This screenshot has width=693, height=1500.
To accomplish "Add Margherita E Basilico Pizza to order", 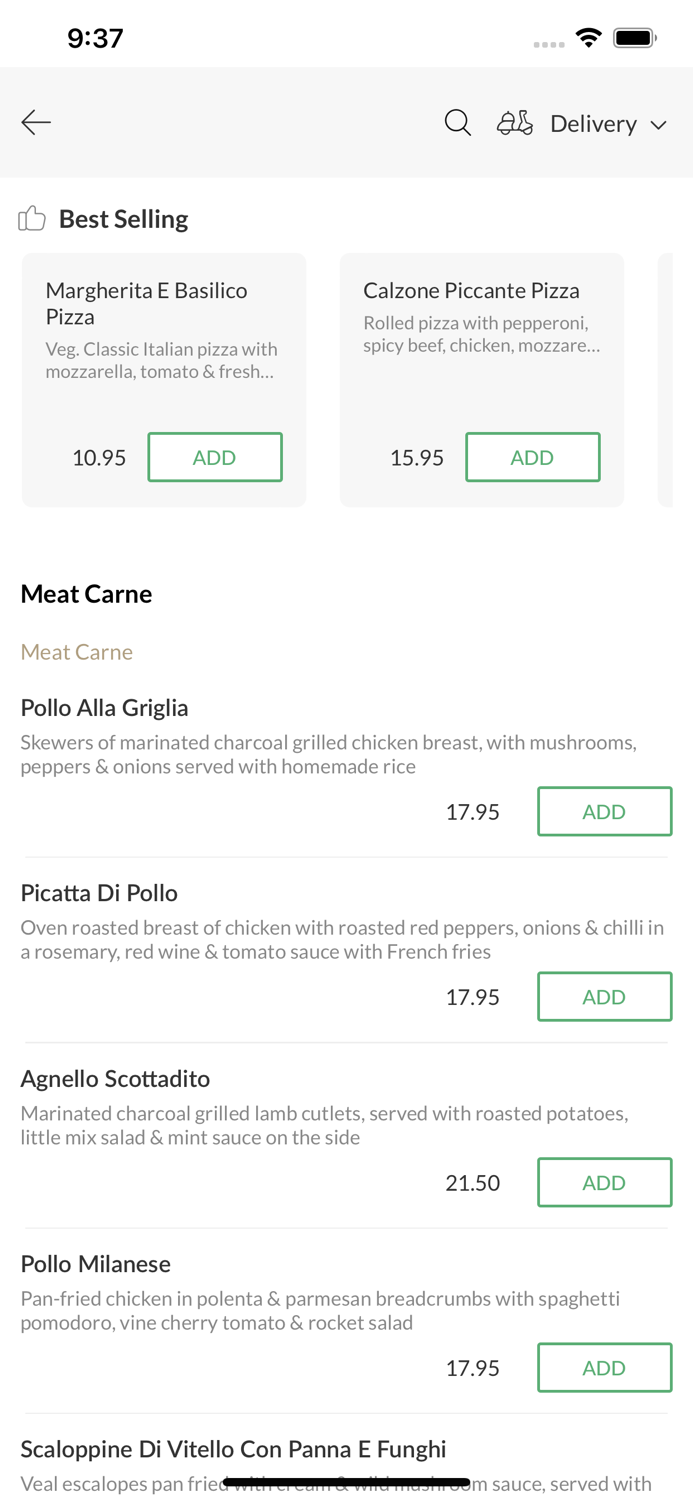I will pyautogui.click(x=215, y=457).
